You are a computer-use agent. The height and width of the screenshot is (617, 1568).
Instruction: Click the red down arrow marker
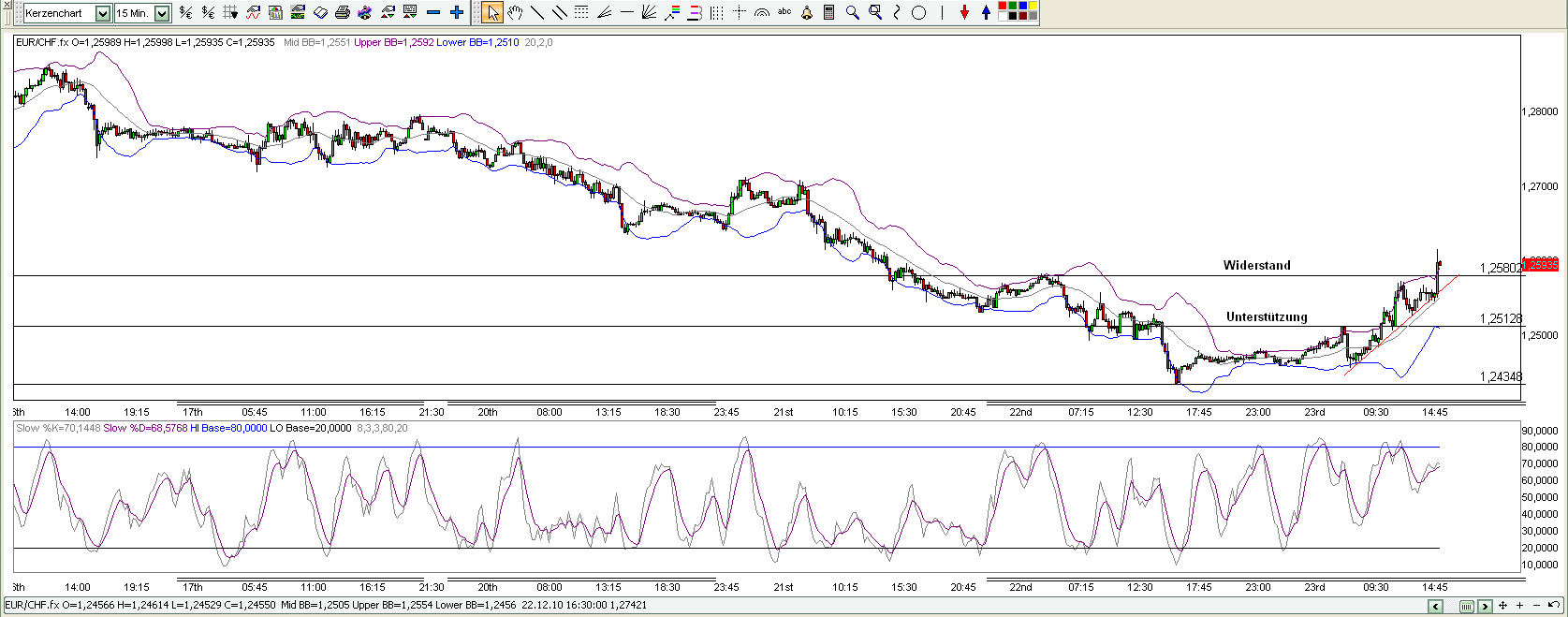[x=964, y=12]
